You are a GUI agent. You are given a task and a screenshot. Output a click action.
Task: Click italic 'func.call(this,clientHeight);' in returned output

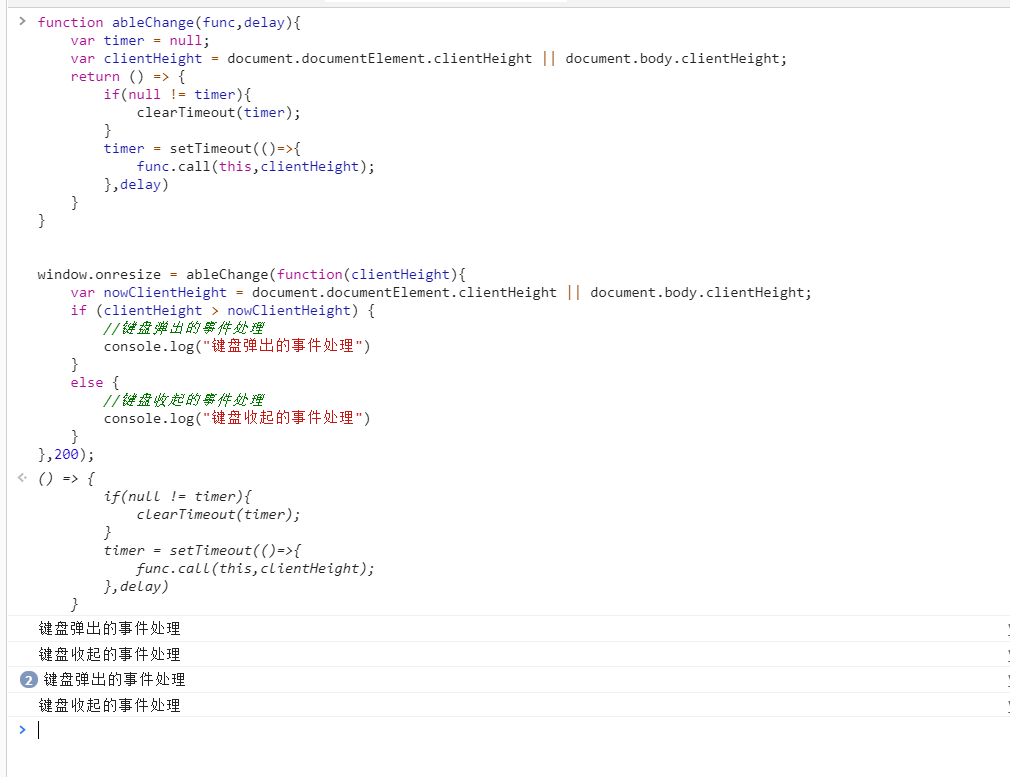coord(255,569)
